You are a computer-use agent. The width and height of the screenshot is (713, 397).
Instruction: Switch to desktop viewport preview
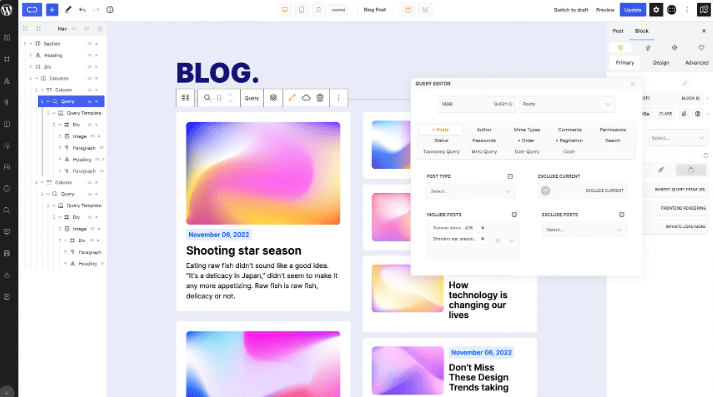click(x=285, y=10)
